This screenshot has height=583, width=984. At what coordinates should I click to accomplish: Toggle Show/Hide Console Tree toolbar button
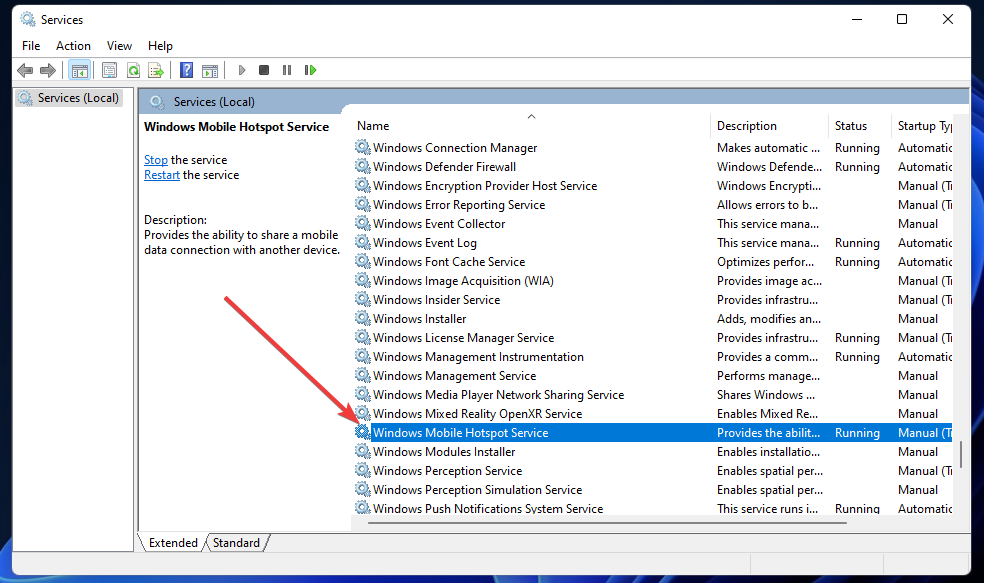pyautogui.click(x=78, y=70)
